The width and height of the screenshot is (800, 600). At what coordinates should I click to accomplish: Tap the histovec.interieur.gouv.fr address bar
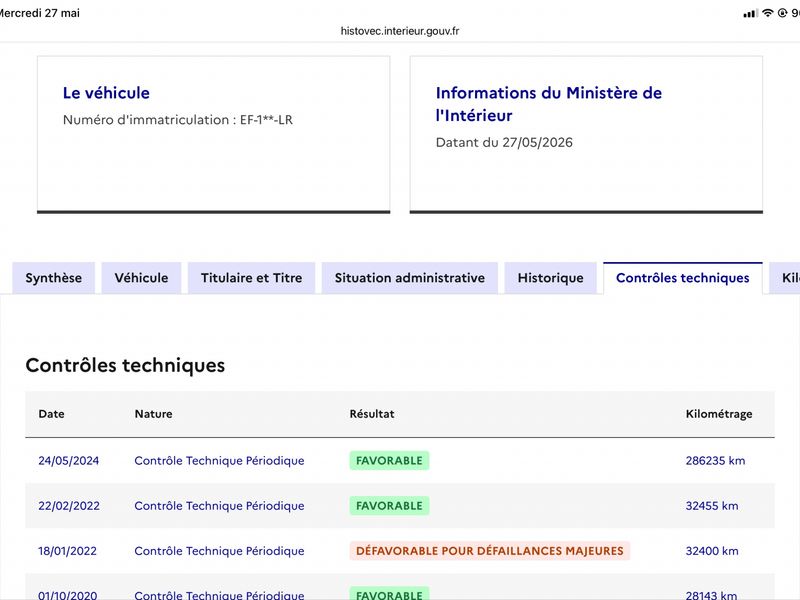[x=400, y=31]
